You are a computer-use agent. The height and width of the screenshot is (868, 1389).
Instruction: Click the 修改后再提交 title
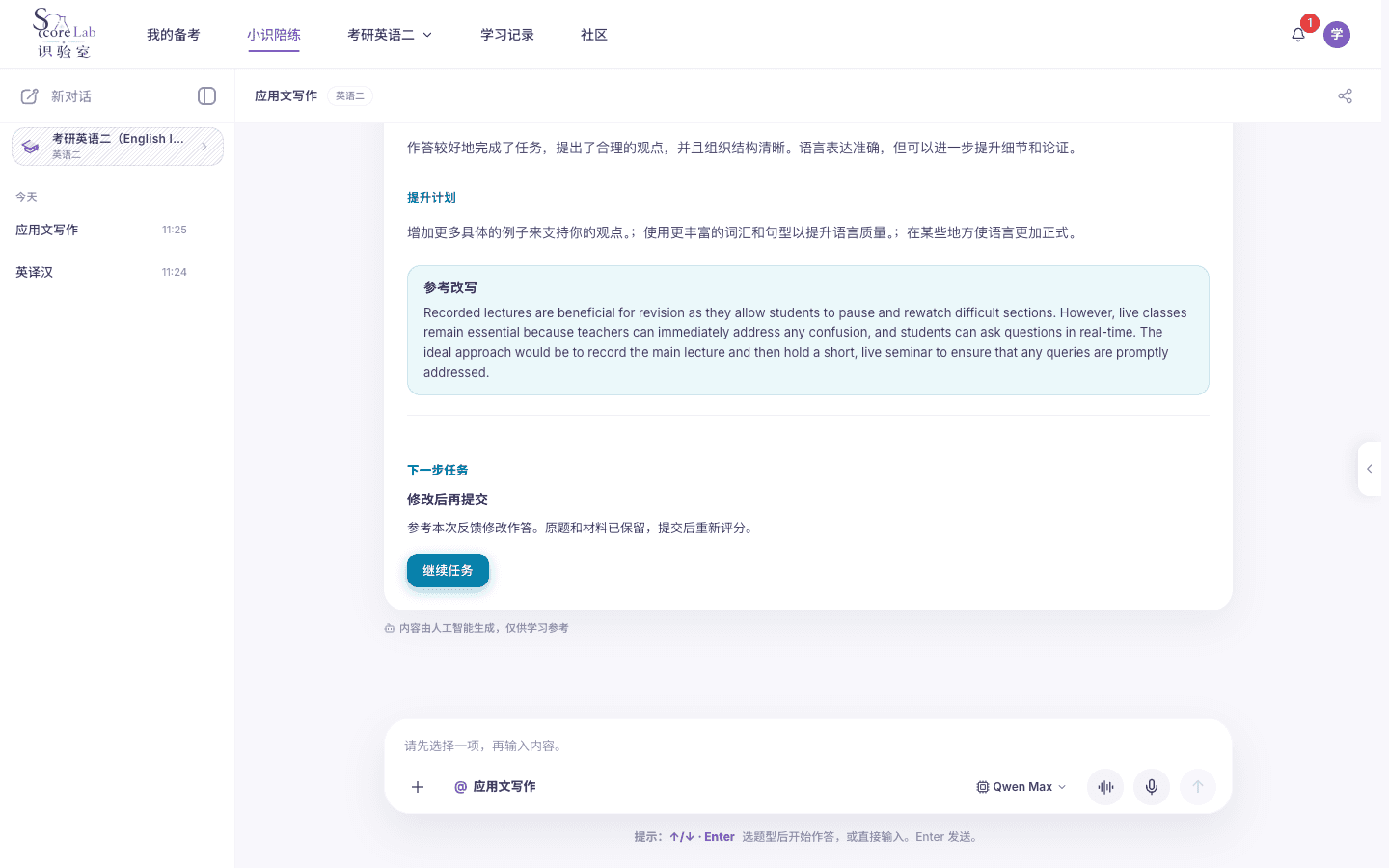point(448,500)
